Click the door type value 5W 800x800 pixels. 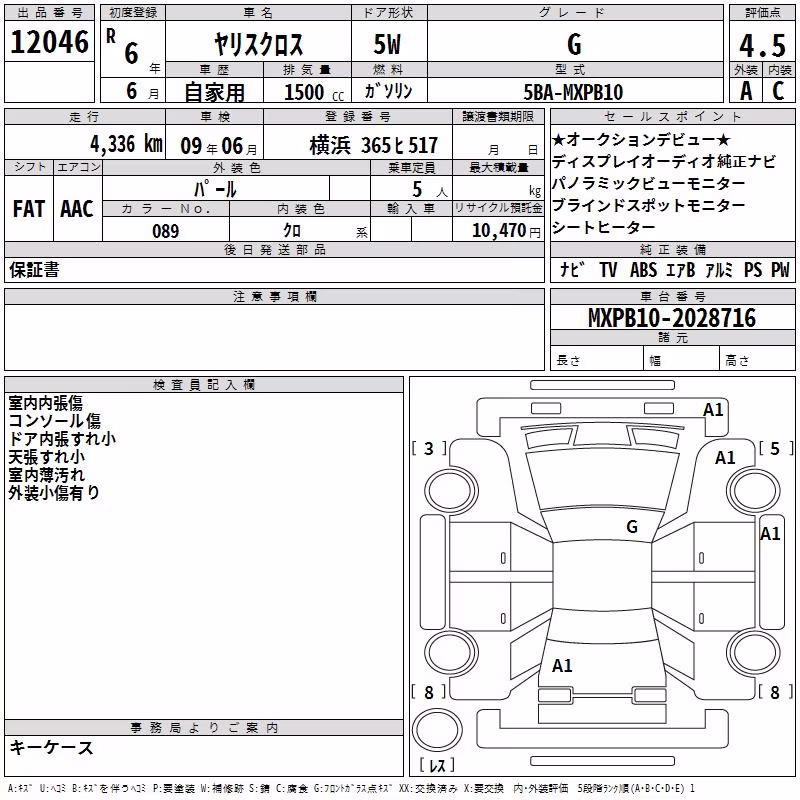coord(388,44)
